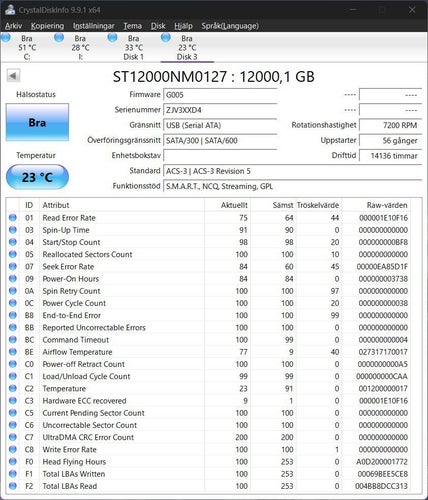The height and width of the screenshot is (500, 428).
Task: Click the Aktuellt column header
Action: point(227,205)
